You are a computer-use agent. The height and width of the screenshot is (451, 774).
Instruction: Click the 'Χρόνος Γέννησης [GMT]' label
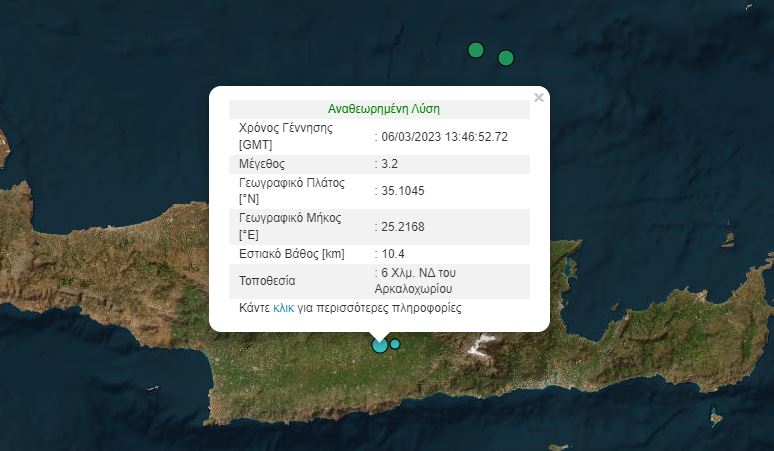286,137
